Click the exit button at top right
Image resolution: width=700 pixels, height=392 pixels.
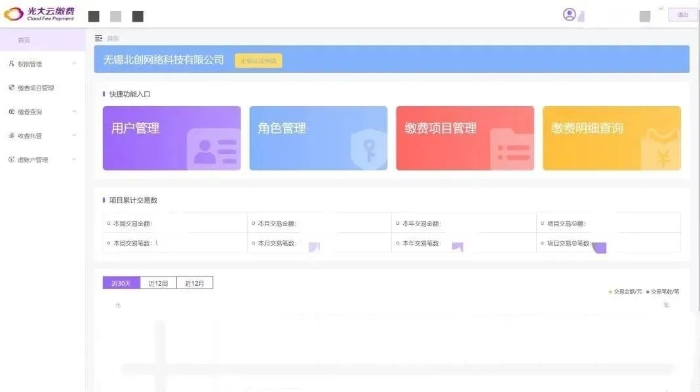683,15
